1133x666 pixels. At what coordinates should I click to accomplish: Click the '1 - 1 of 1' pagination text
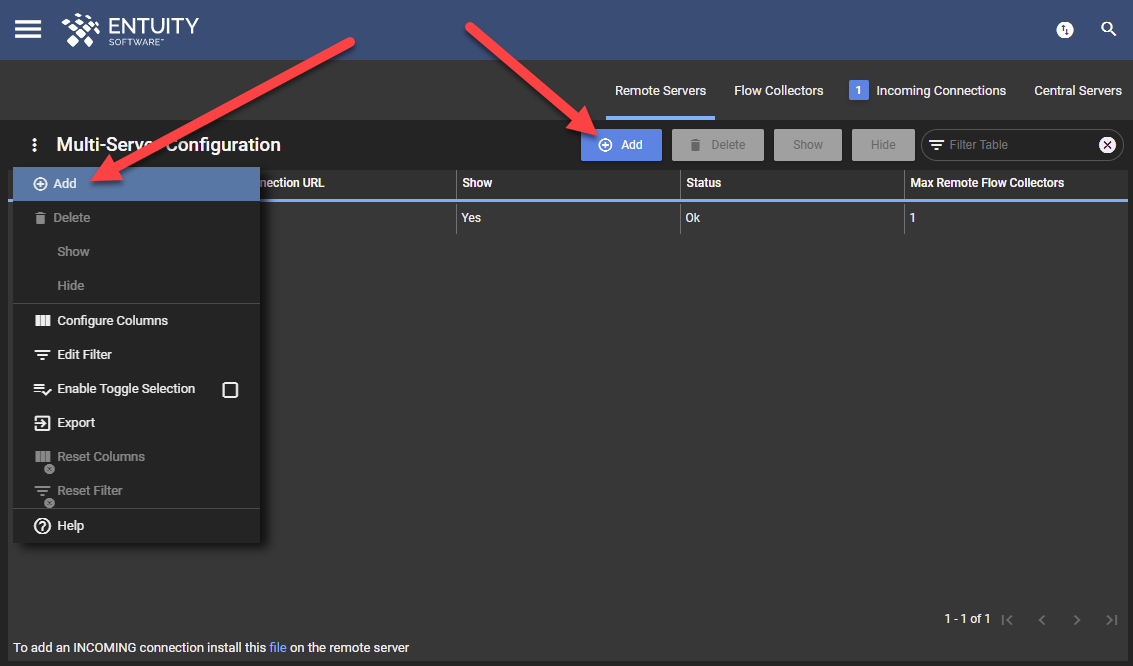(967, 619)
